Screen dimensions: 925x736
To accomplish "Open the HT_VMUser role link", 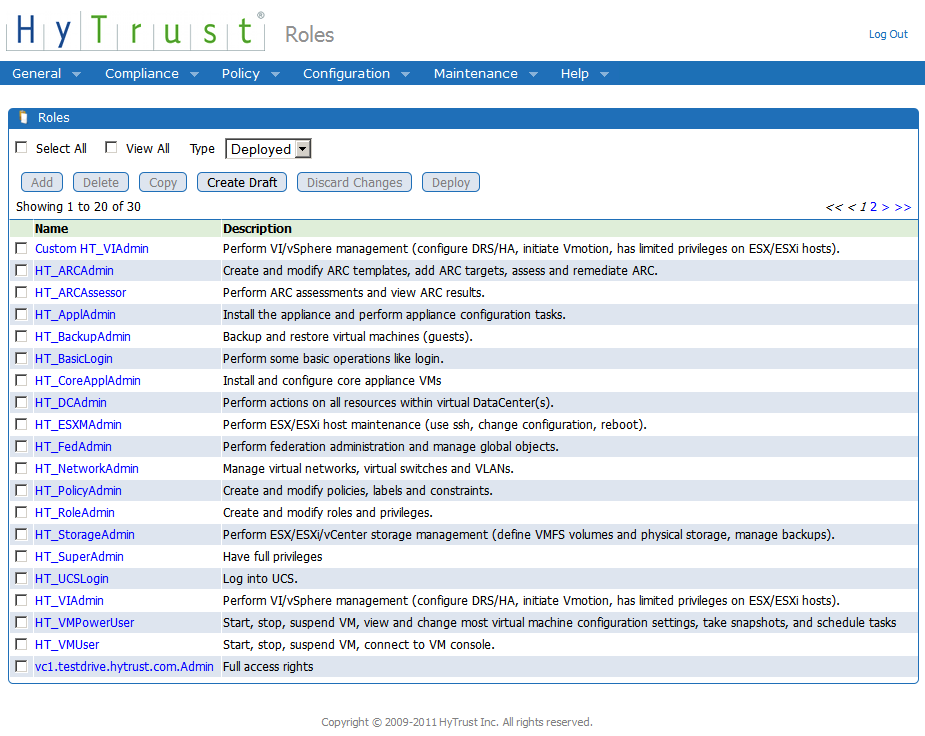I will coord(67,645).
